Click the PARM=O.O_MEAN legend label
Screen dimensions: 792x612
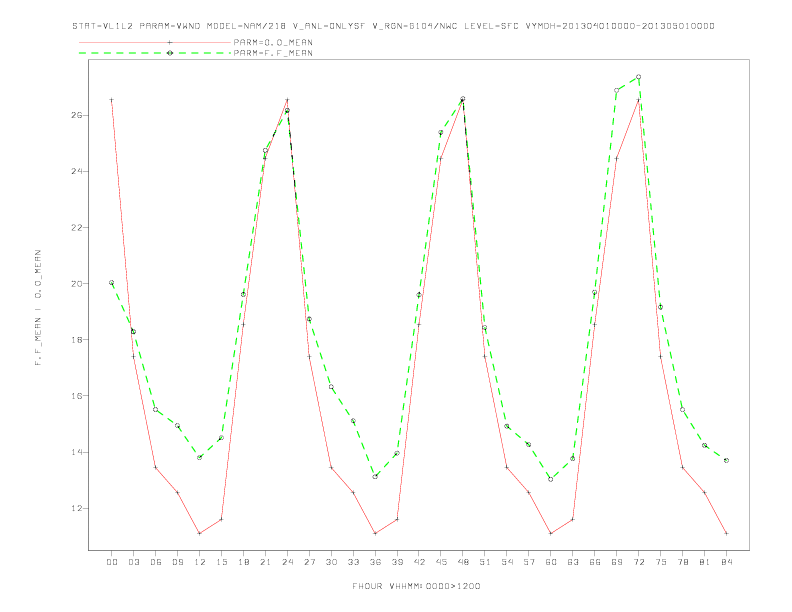coord(273,42)
